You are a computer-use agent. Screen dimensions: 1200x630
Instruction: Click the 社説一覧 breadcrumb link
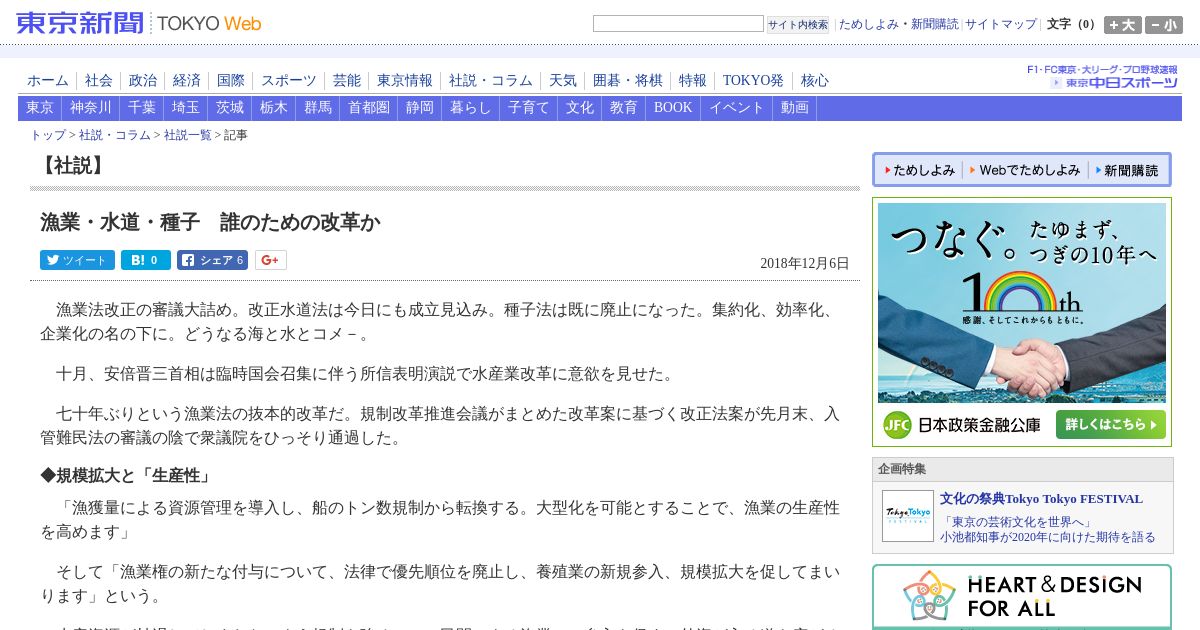[x=188, y=135]
